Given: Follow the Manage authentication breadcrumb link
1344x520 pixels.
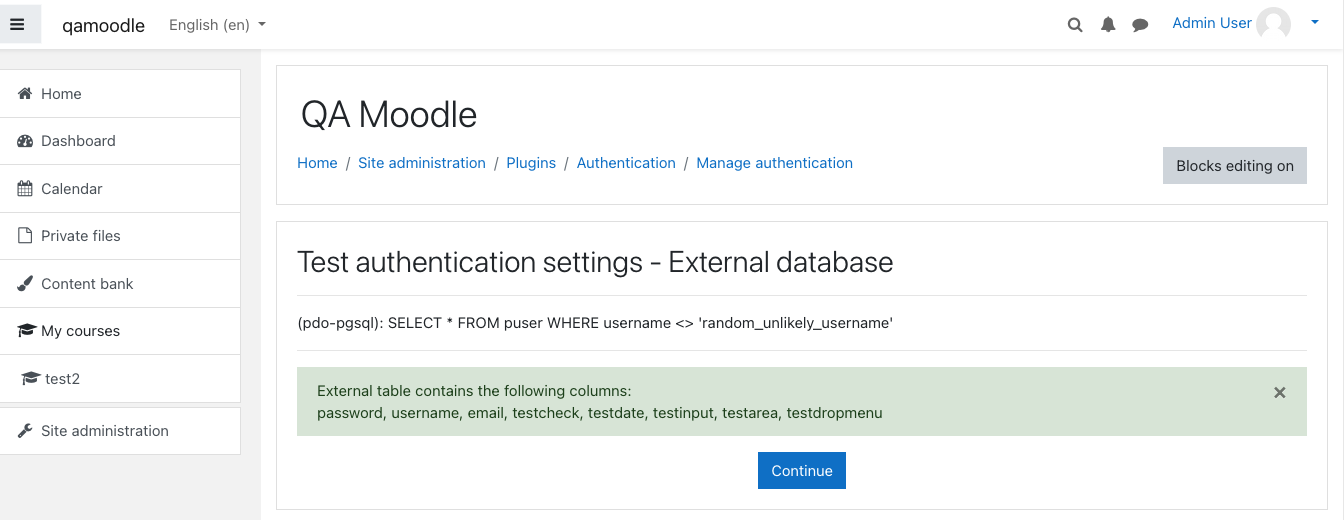Looking at the screenshot, I should [775, 163].
